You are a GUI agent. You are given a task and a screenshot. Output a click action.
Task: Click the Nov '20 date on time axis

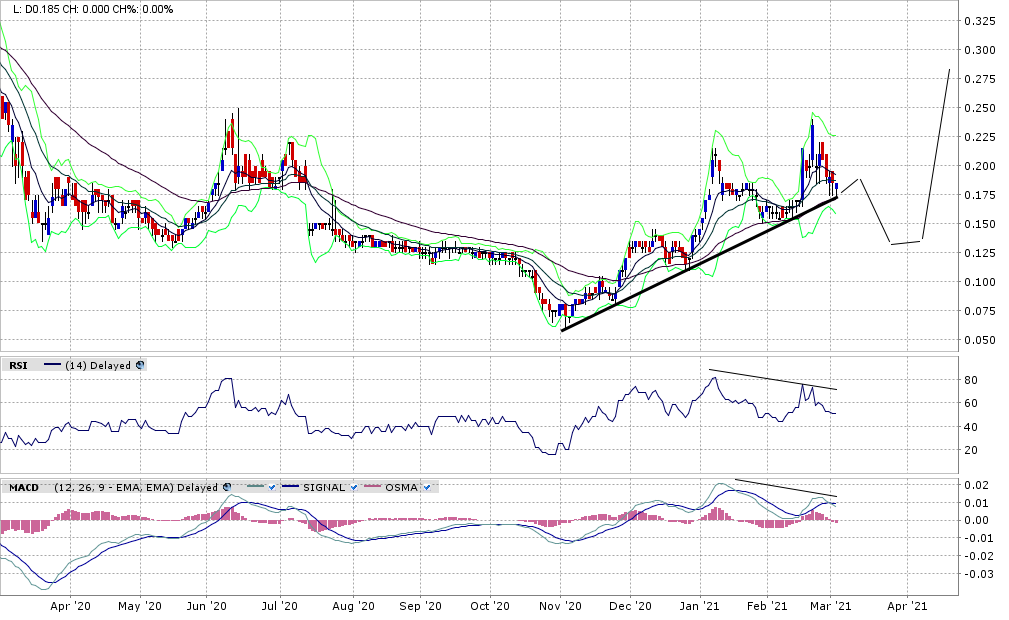pos(560,606)
